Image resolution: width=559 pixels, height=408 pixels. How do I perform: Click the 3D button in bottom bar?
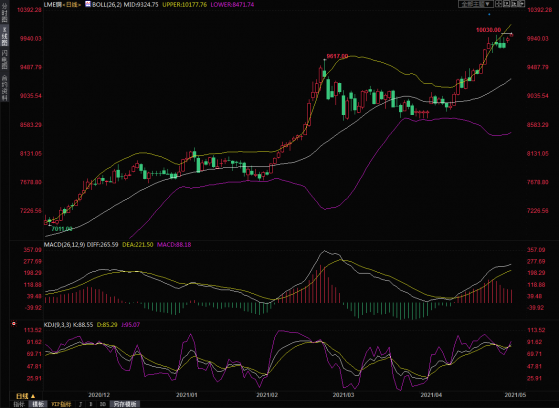pyautogui.click(x=103, y=404)
